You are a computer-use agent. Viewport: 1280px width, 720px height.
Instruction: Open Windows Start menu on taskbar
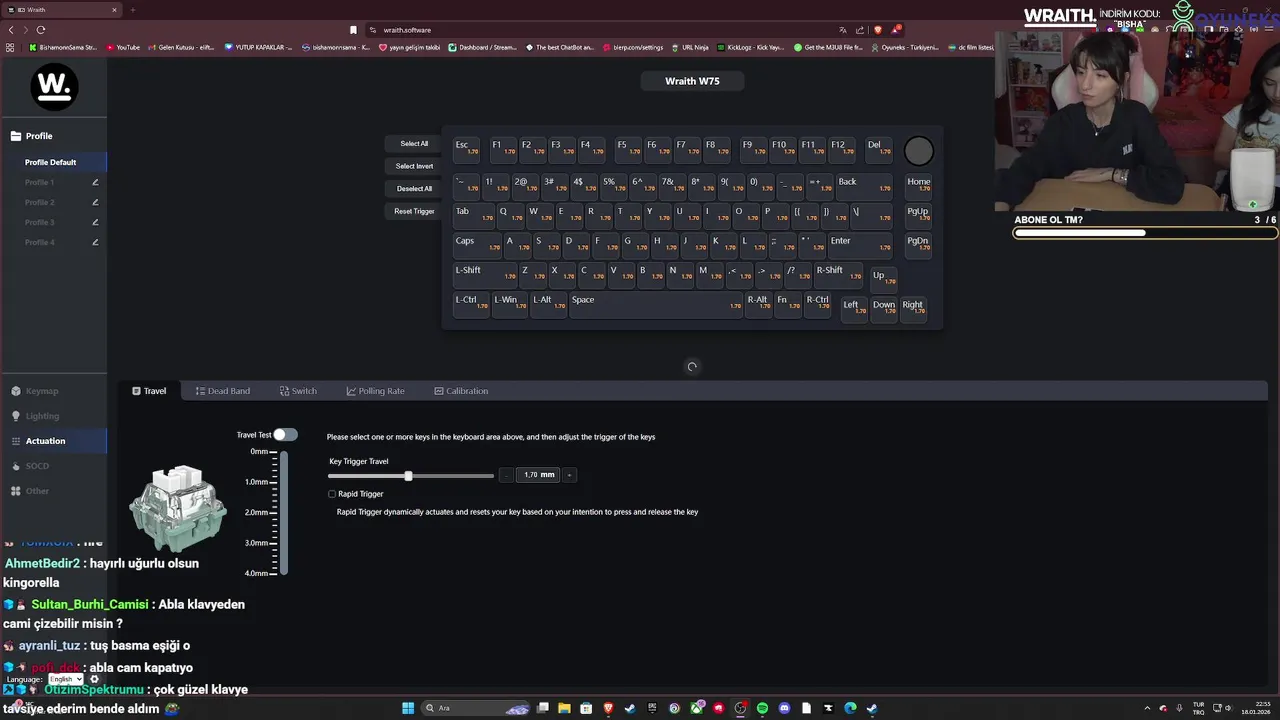pos(408,708)
